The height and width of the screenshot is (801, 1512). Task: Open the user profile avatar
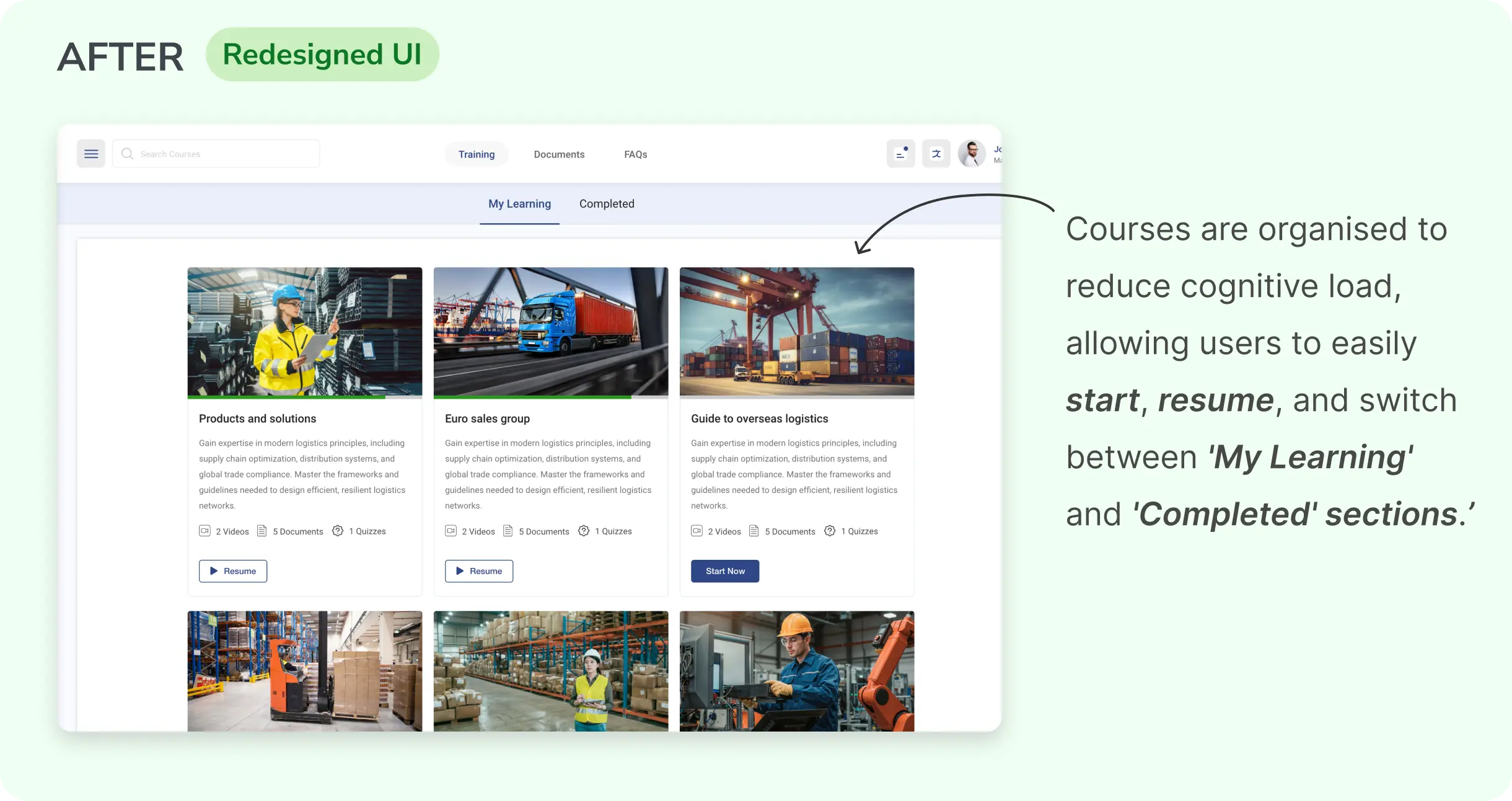pyautogui.click(x=972, y=154)
